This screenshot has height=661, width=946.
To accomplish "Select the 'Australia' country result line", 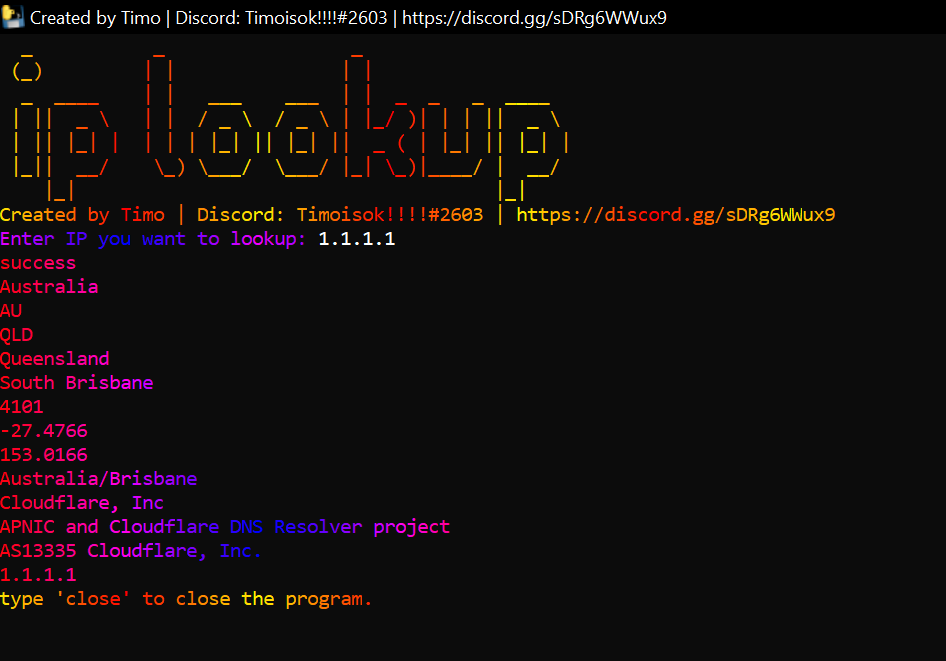I will 49,287.
